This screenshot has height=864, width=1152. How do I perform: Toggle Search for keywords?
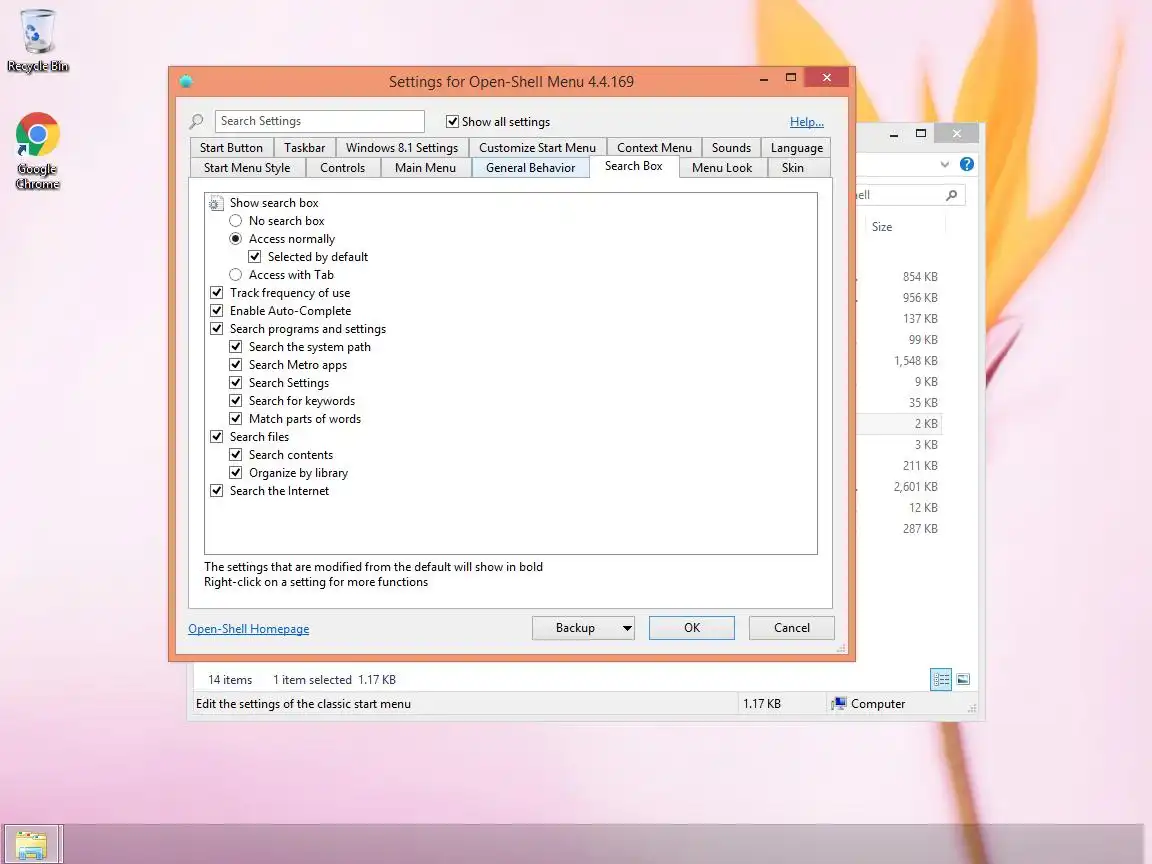(235, 400)
